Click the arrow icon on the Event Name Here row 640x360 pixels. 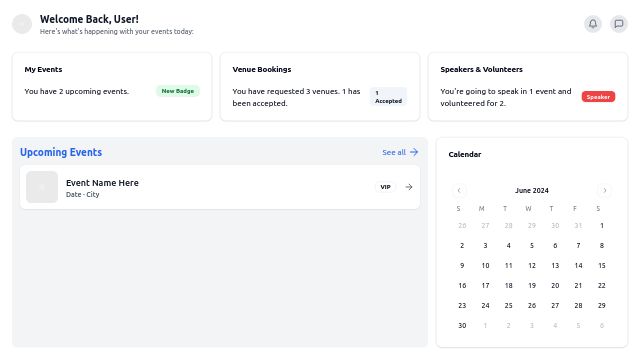tap(409, 187)
